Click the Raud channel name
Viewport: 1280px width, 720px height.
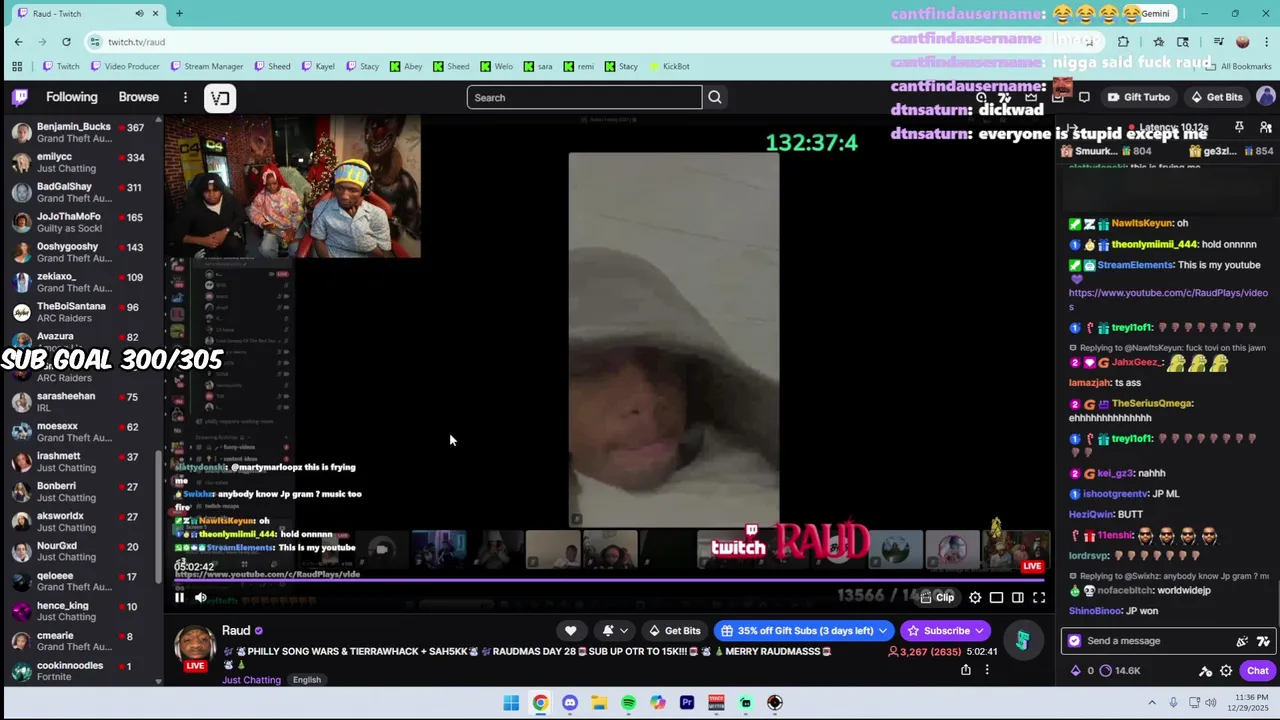click(236, 630)
